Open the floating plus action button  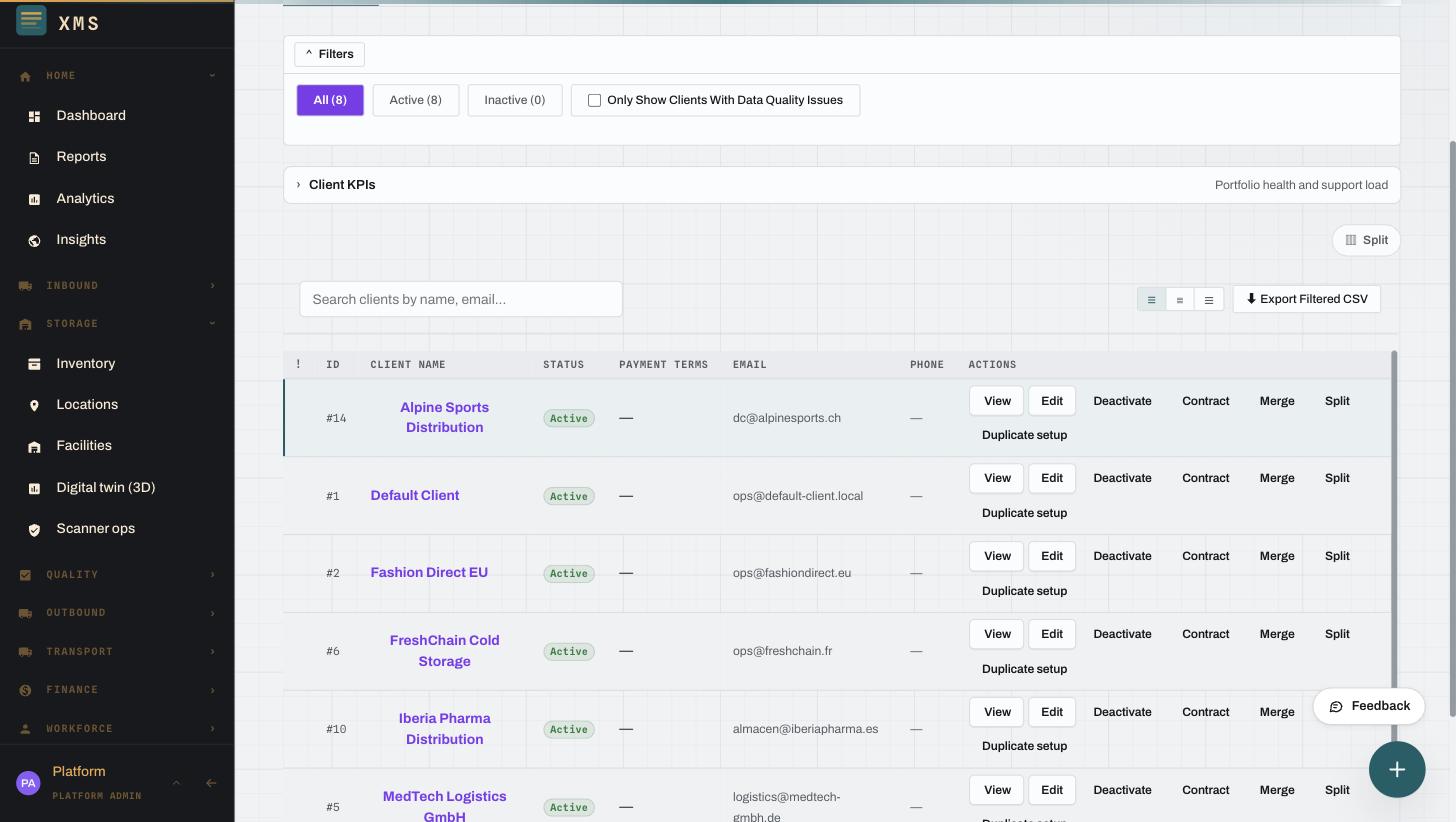(1397, 769)
